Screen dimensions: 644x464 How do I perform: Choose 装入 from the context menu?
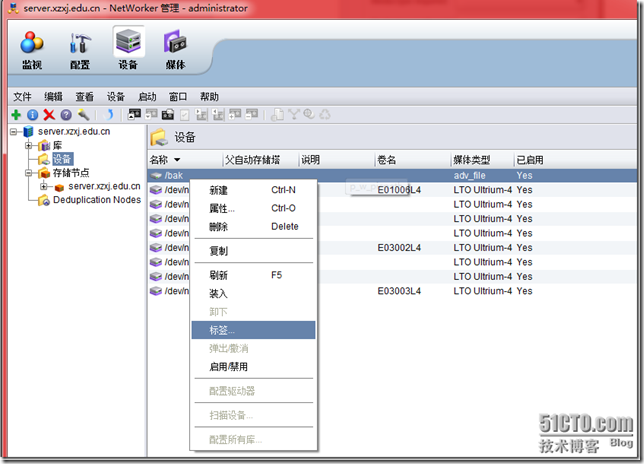(x=253, y=293)
